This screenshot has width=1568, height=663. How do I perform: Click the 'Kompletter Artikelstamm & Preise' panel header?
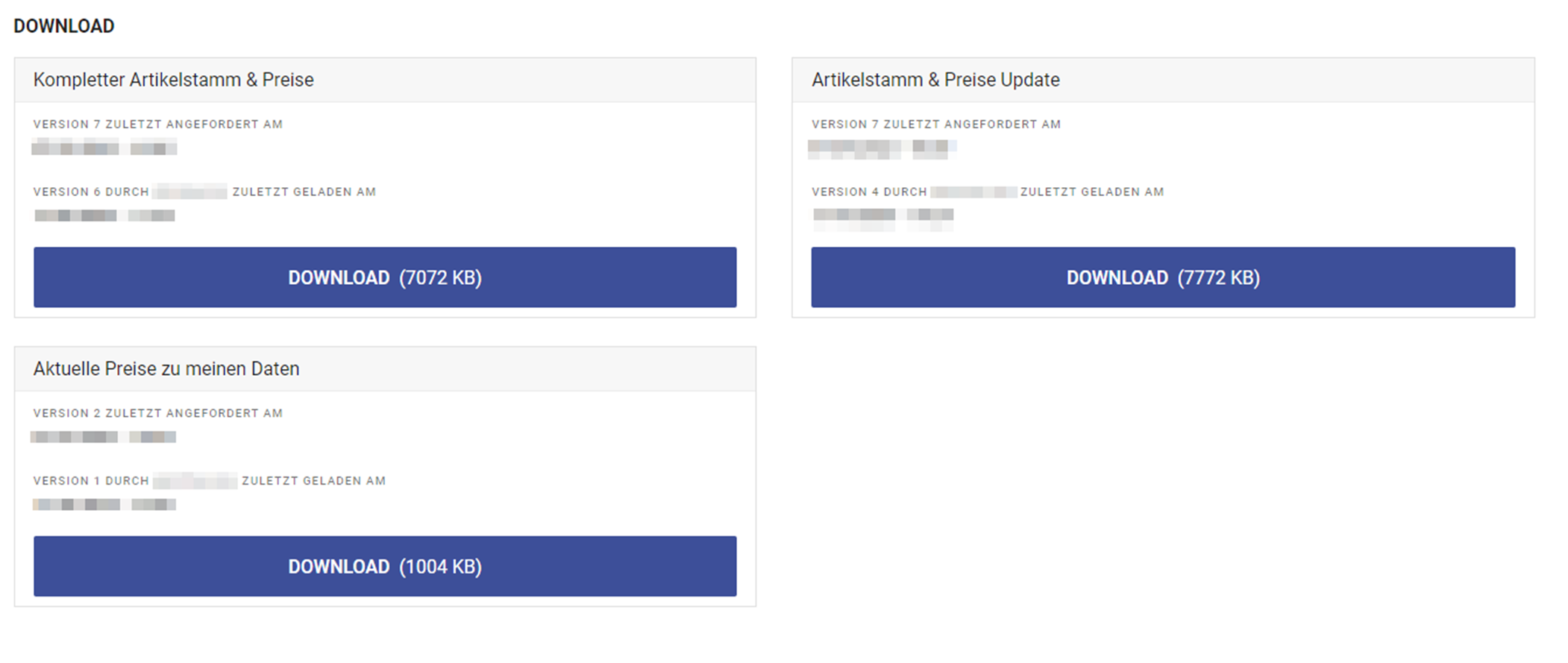[173, 80]
